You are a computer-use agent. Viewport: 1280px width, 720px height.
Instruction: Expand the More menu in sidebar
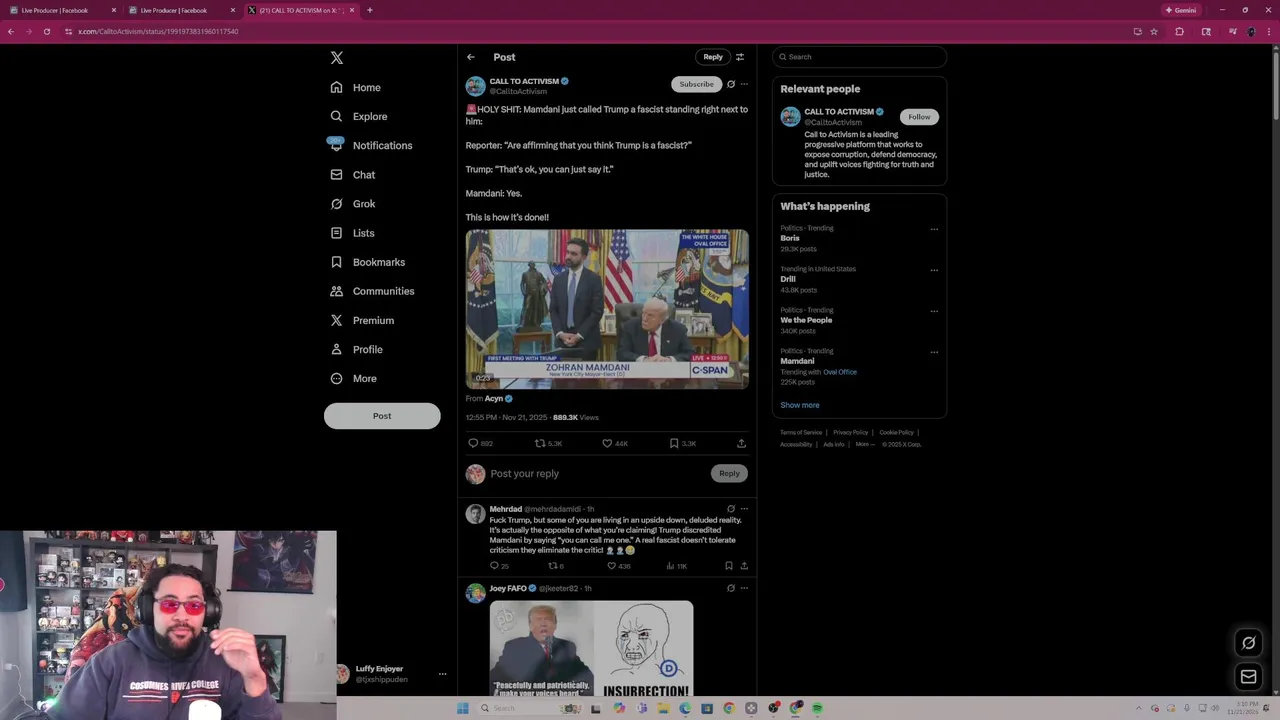coord(353,378)
